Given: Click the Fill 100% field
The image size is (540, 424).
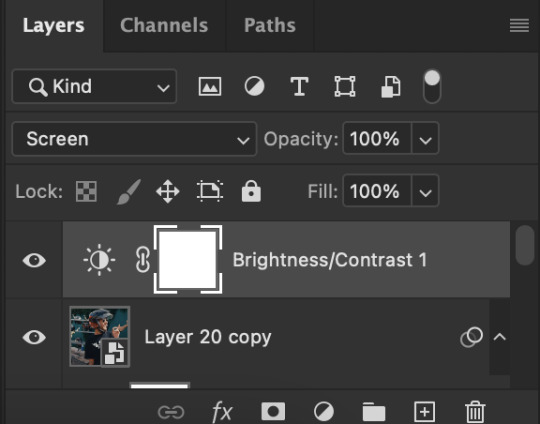Looking at the screenshot, I should tap(377, 191).
